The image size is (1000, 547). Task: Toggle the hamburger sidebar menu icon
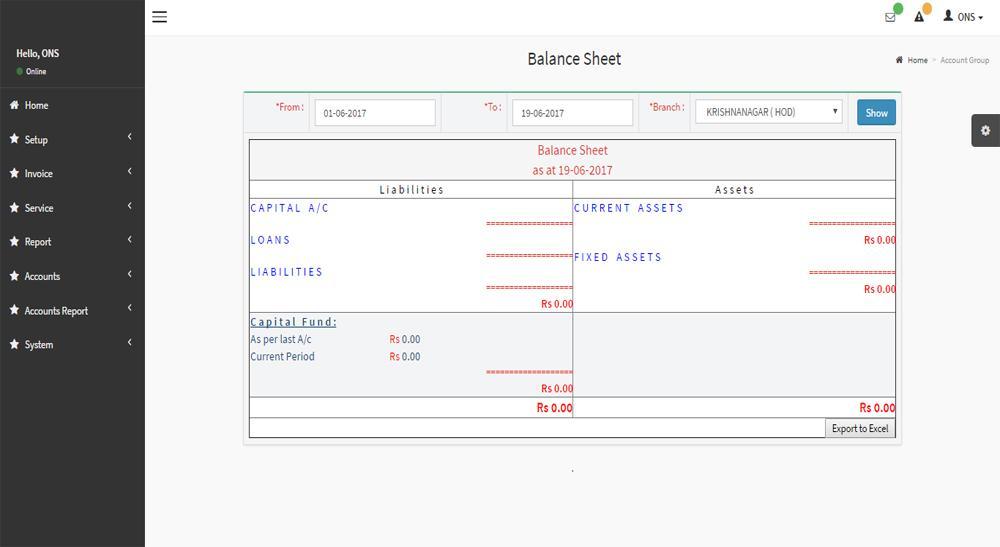[x=159, y=17]
